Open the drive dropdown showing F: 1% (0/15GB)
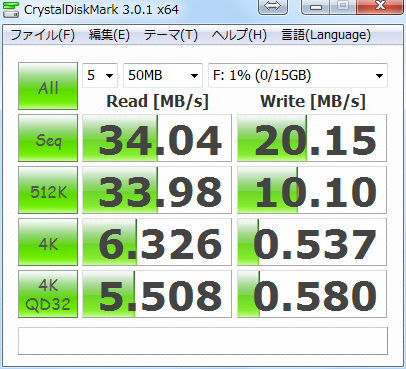 coord(298,75)
